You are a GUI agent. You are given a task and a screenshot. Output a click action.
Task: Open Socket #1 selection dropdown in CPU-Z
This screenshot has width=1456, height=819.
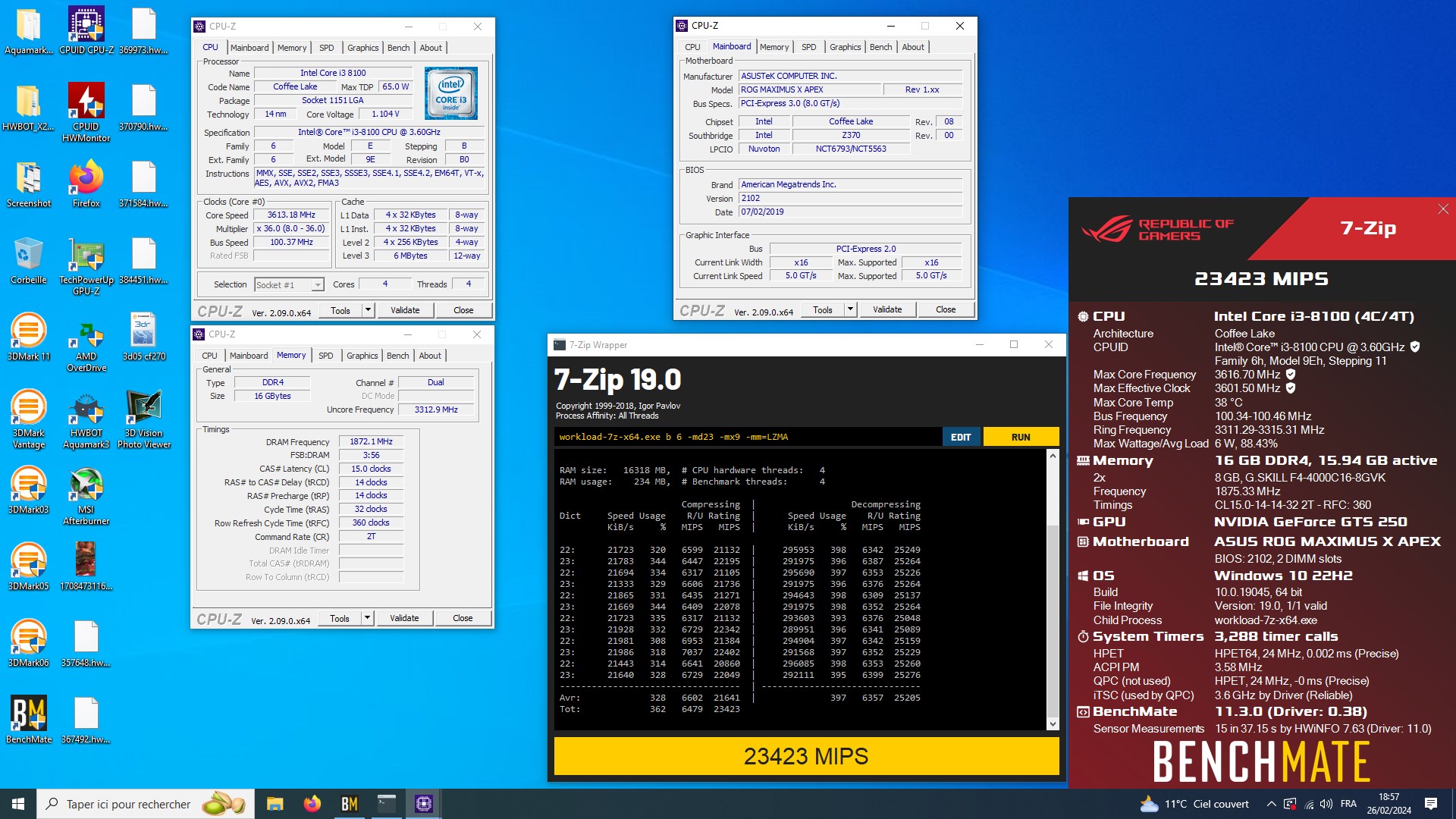click(290, 285)
